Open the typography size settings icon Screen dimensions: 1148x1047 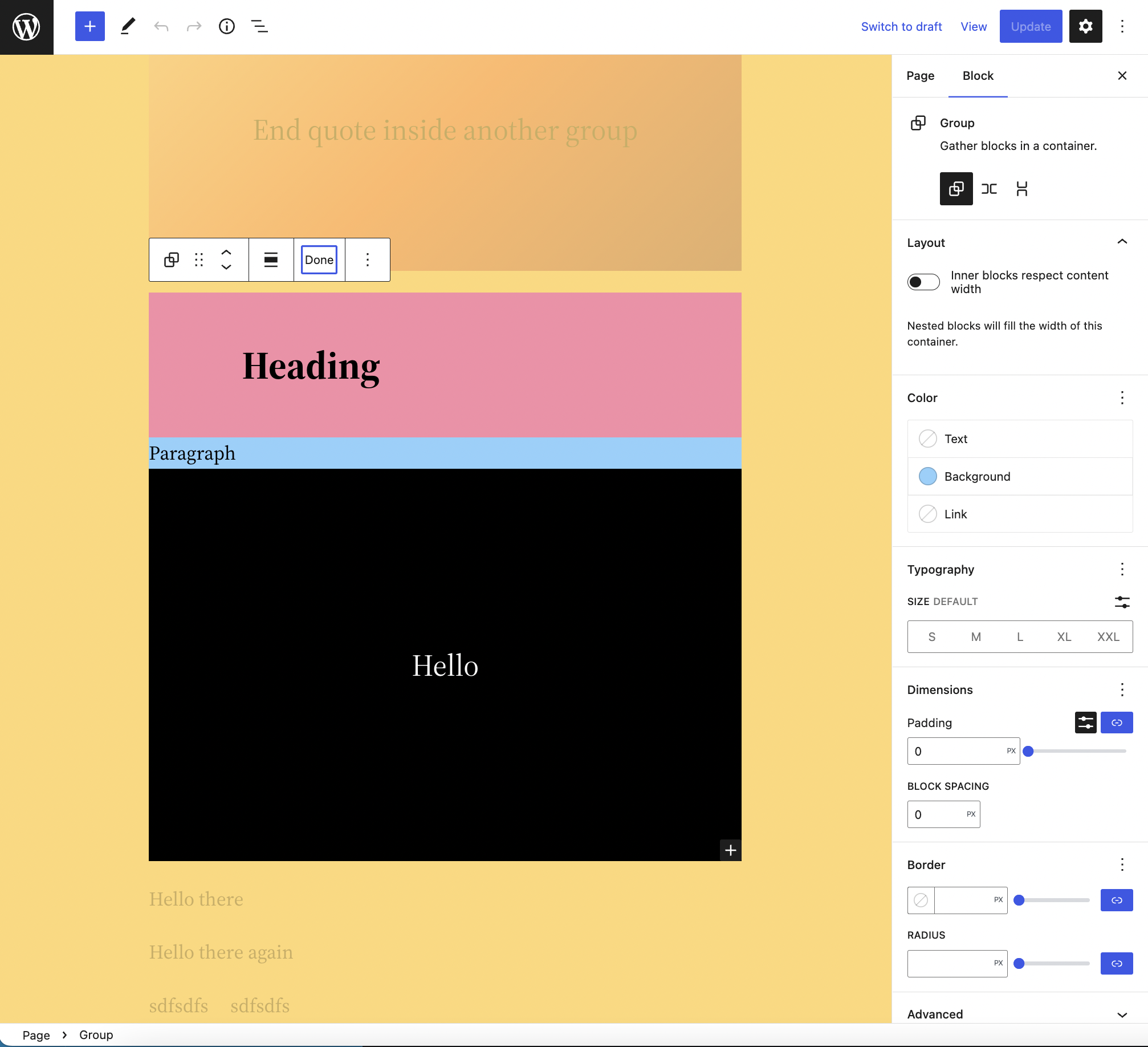point(1122,602)
